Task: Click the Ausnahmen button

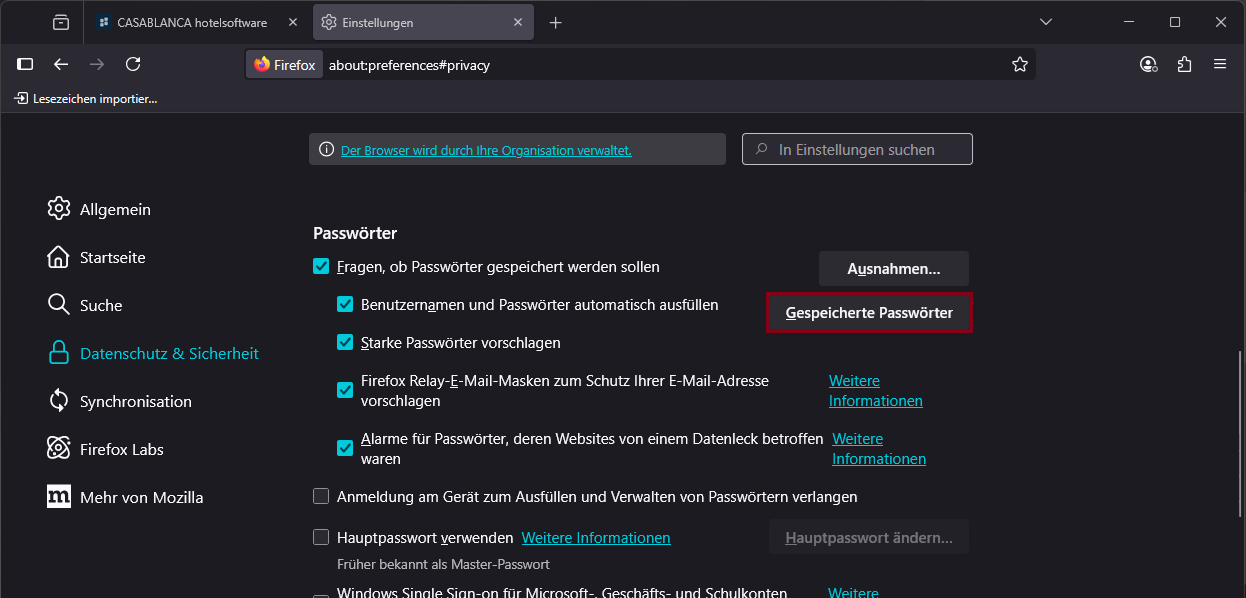Action: pyautogui.click(x=893, y=269)
